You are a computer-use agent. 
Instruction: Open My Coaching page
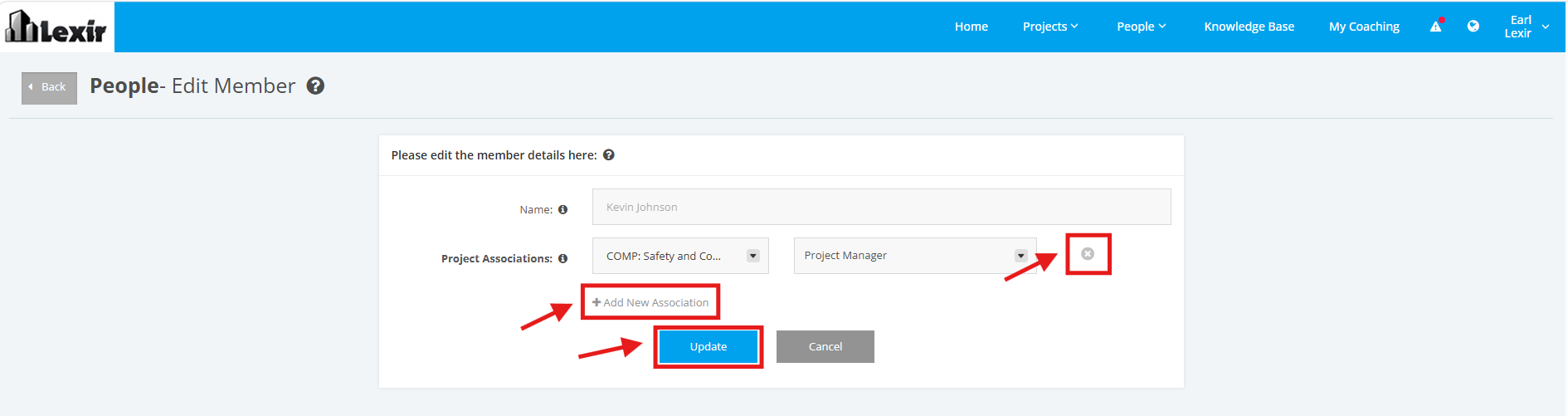coord(1364,27)
